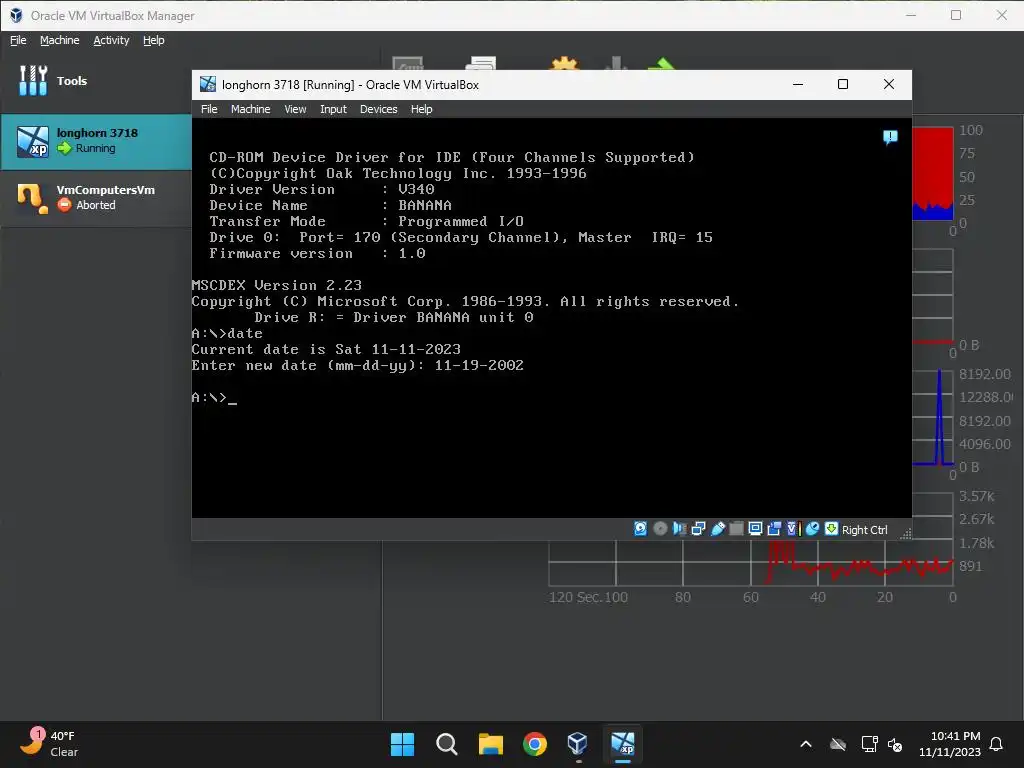The image size is (1024, 768).
Task: Show hidden system tray icons
Action: click(806, 744)
